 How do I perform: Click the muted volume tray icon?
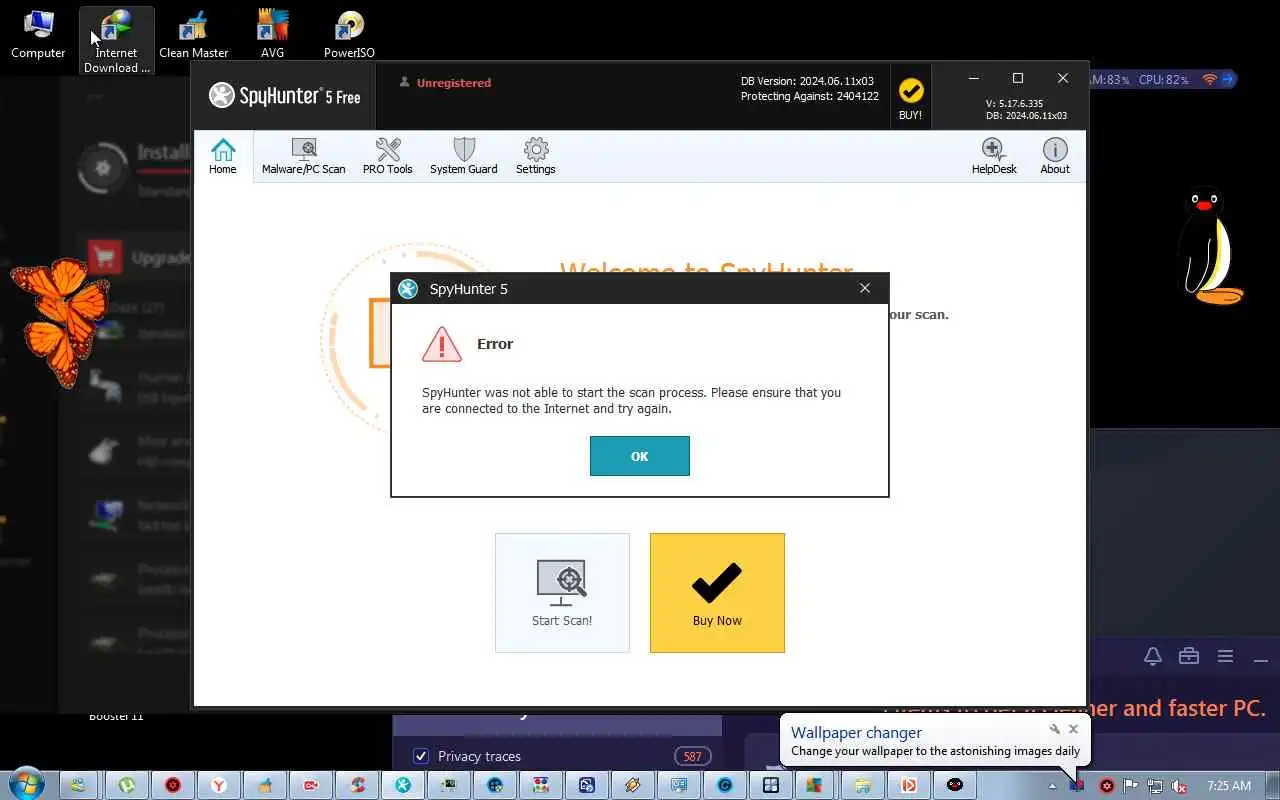[1179, 786]
